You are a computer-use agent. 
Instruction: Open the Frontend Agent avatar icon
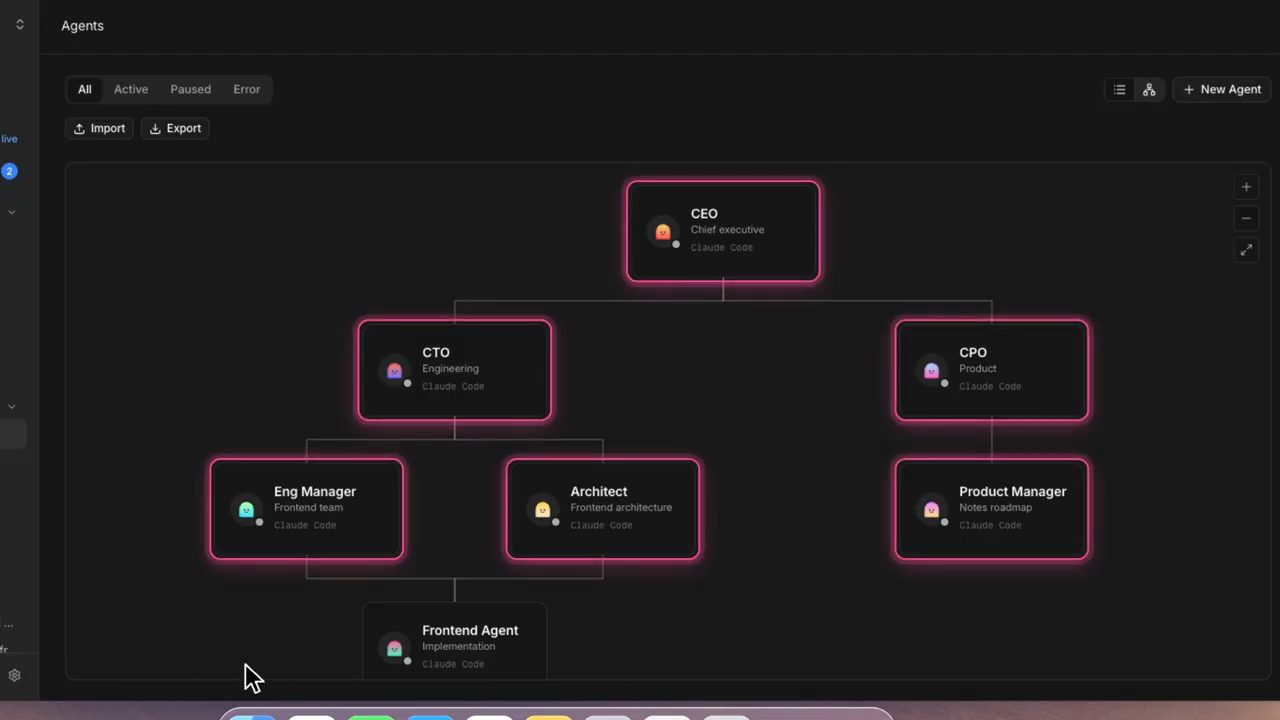pyautogui.click(x=394, y=649)
